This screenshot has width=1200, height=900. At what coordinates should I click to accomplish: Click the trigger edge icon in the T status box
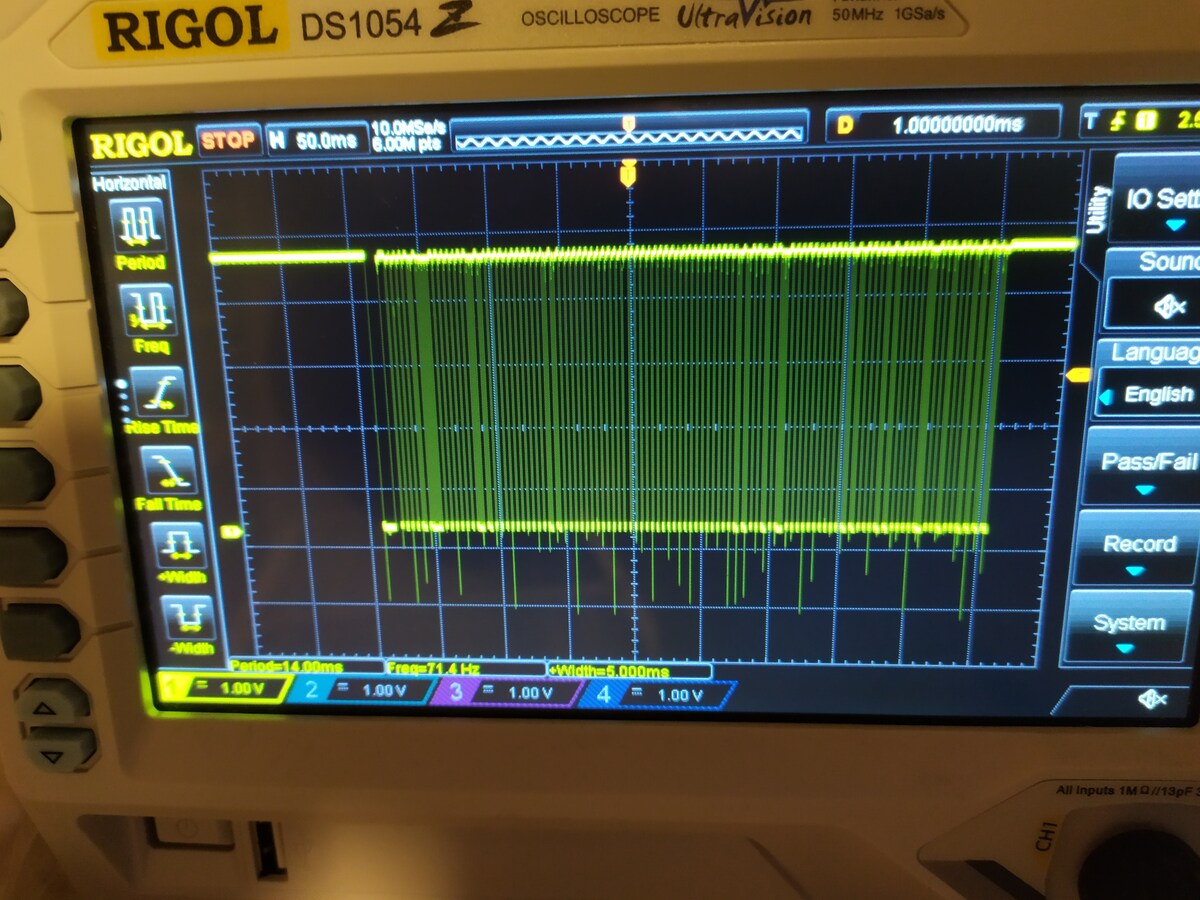tap(1119, 122)
